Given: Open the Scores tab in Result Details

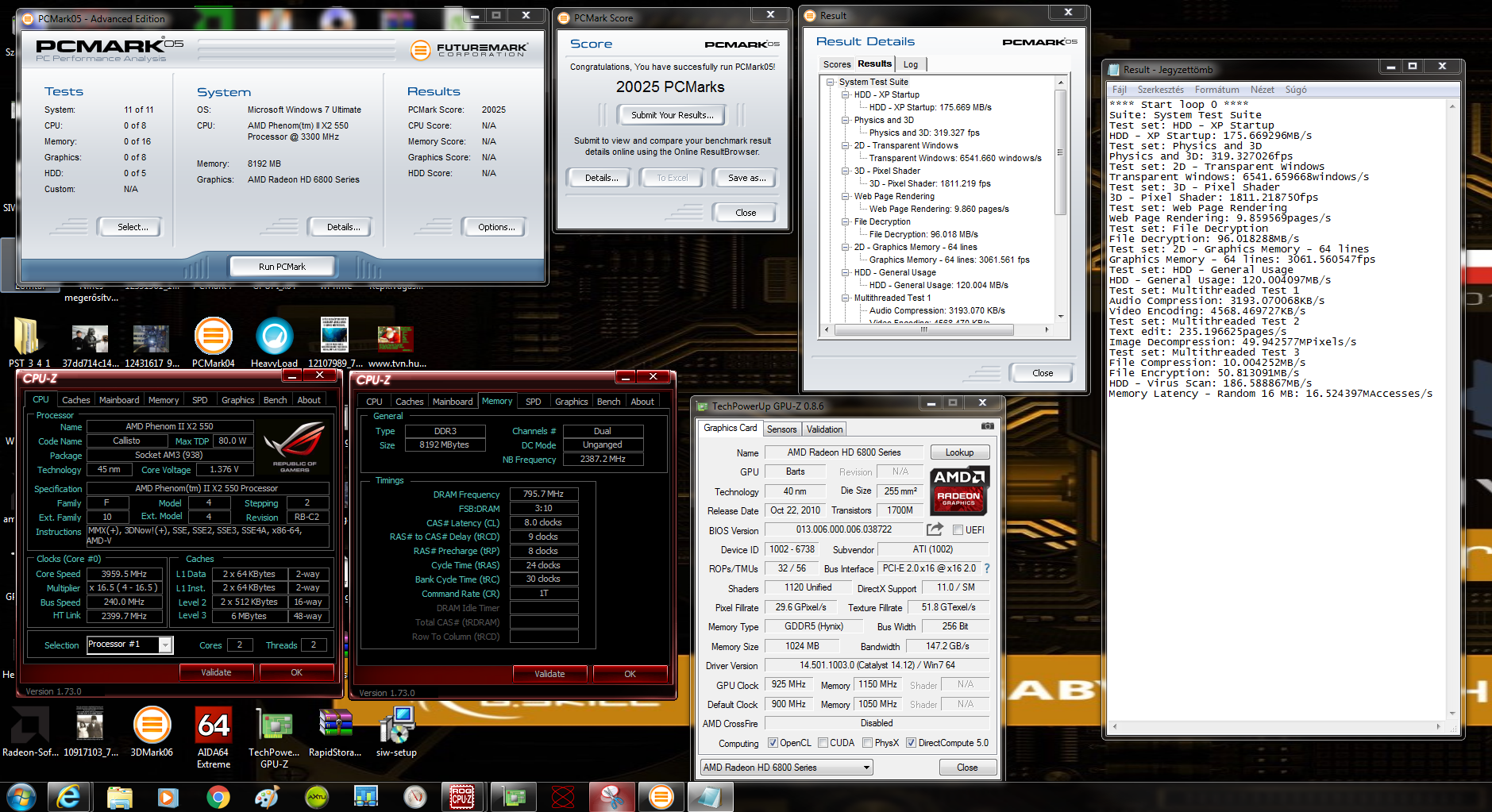Looking at the screenshot, I should tap(837, 64).
